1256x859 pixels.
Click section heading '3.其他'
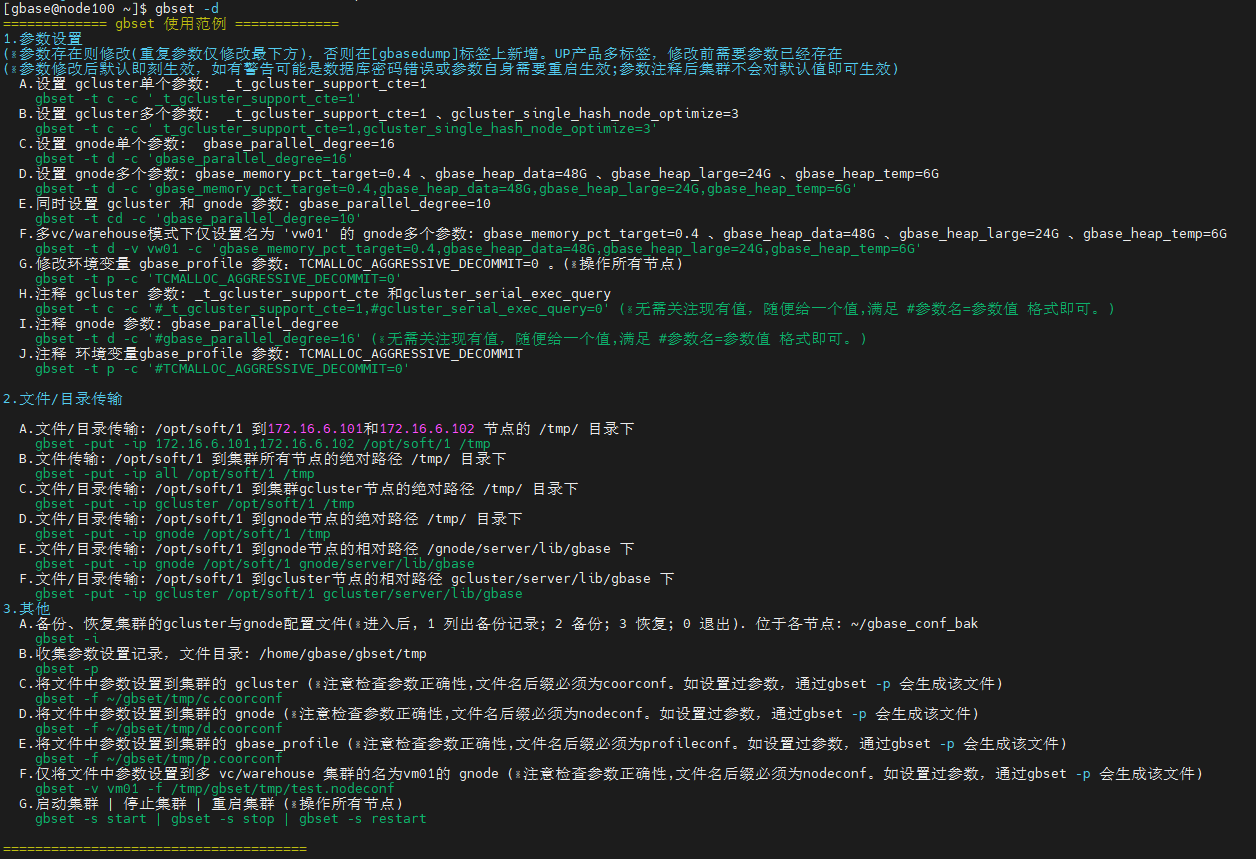tap(27, 608)
